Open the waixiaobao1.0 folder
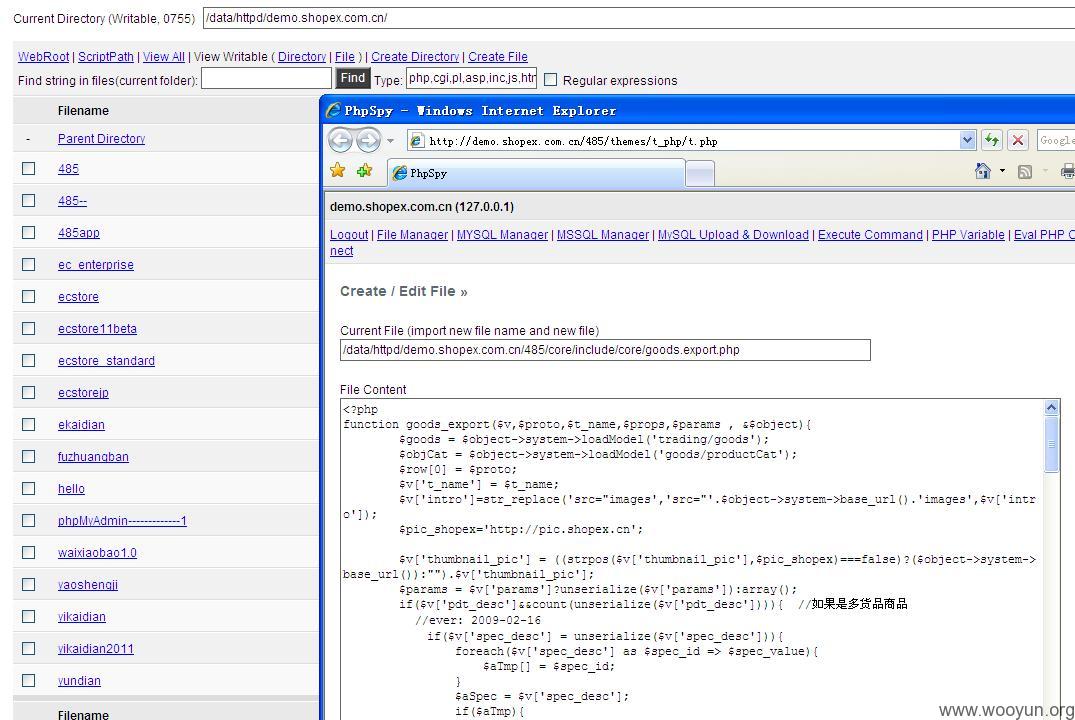The height and width of the screenshot is (720, 1075). click(97, 553)
